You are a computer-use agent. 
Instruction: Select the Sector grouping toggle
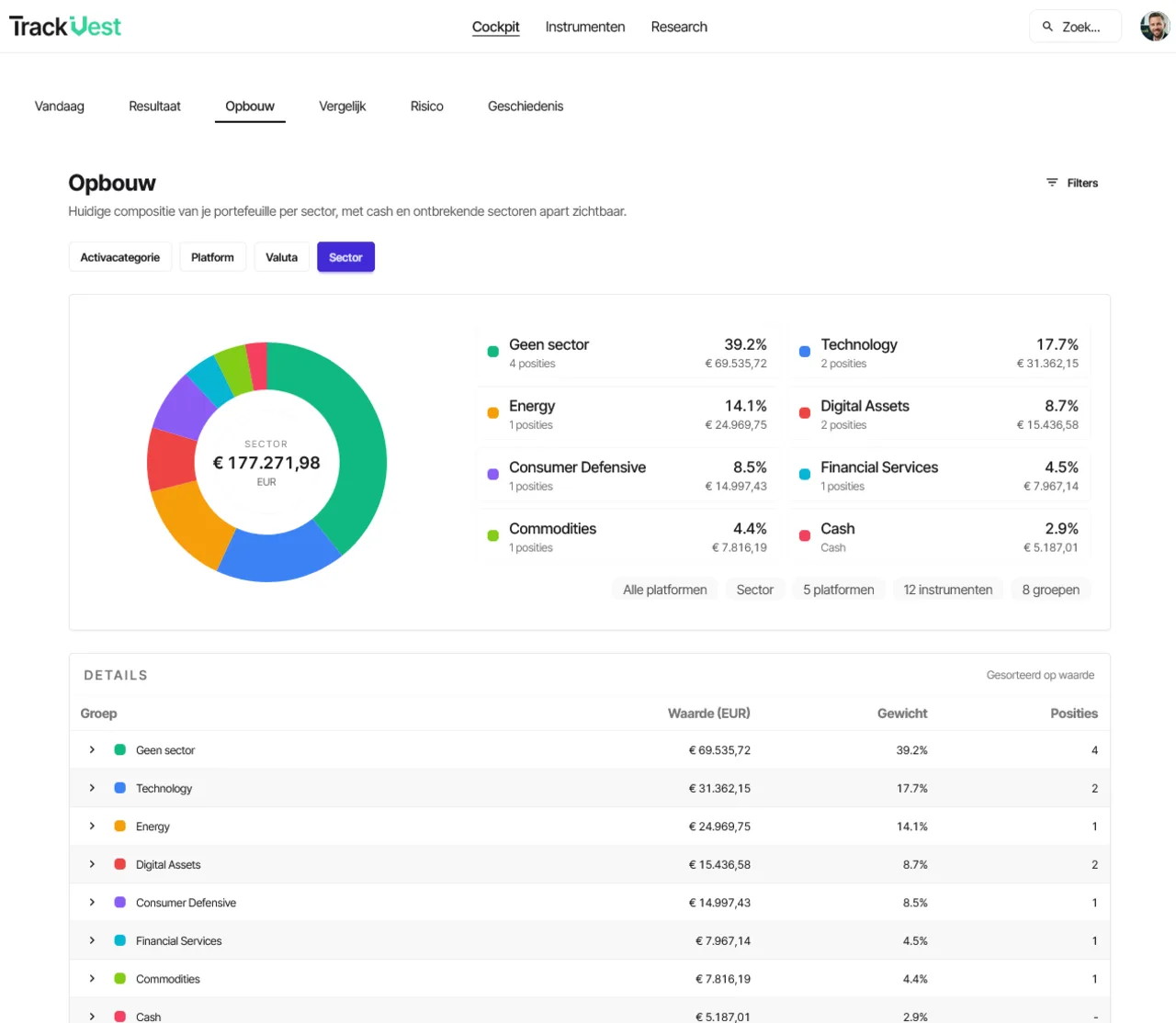point(345,257)
